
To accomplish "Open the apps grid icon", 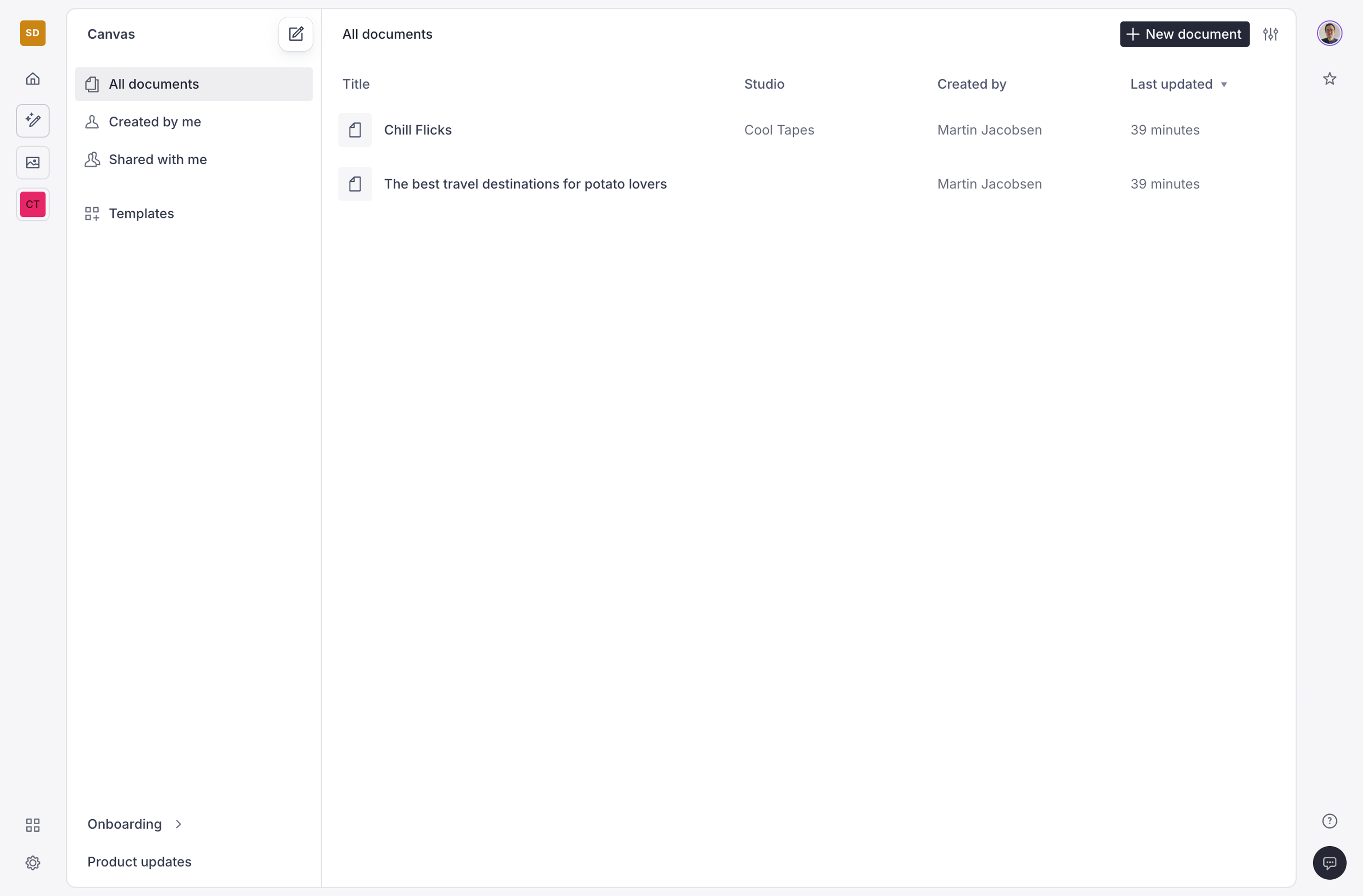I will 33,824.
